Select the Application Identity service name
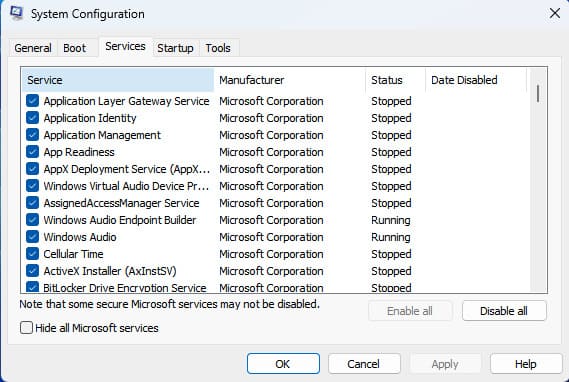569x382 pixels. (x=90, y=118)
